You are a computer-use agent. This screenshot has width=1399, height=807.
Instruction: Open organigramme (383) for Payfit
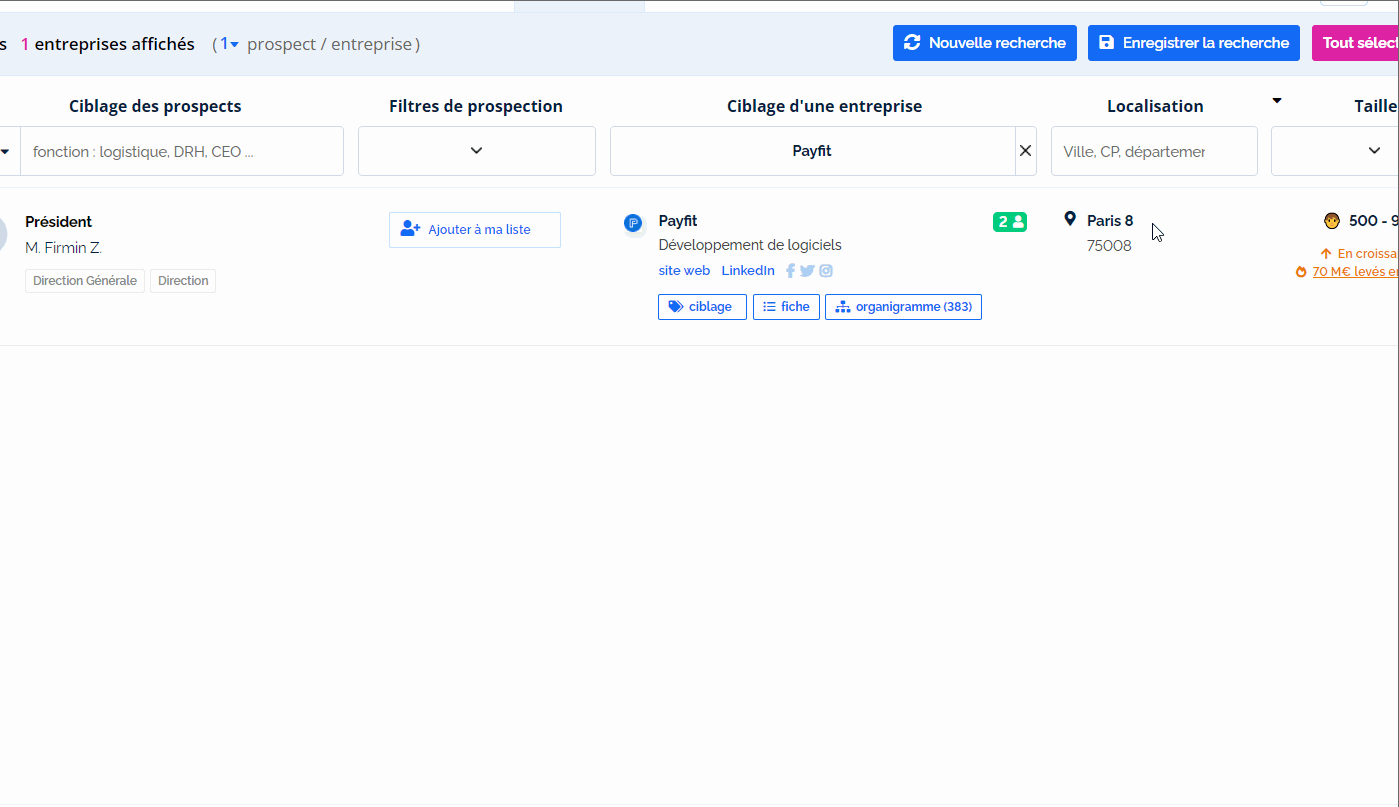[x=903, y=307]
